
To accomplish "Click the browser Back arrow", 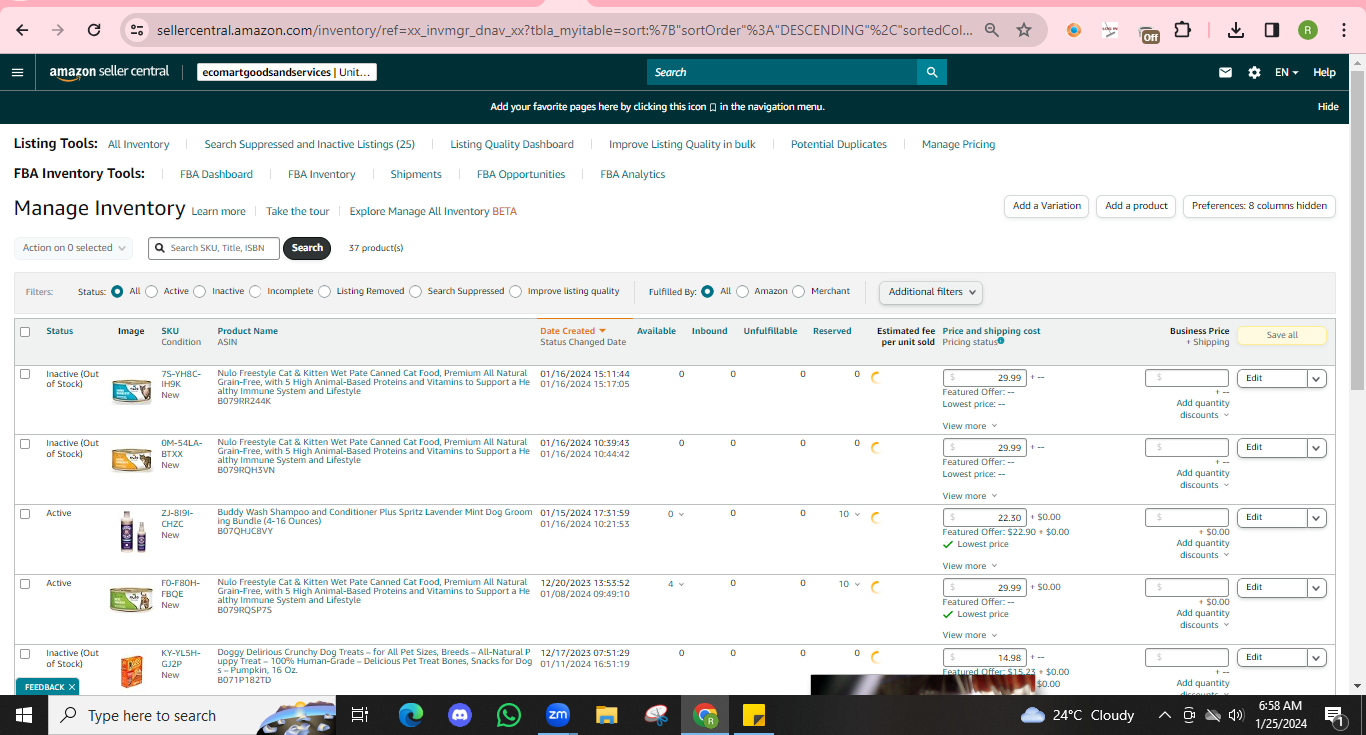I will tap(22, 30).
